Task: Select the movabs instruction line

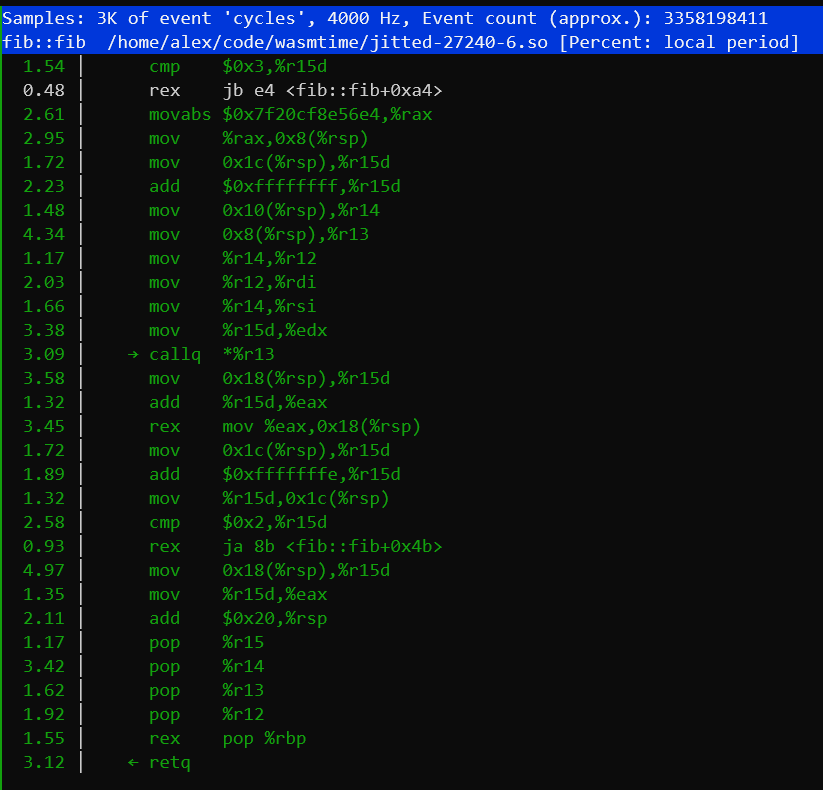Action: coord(290,114)
